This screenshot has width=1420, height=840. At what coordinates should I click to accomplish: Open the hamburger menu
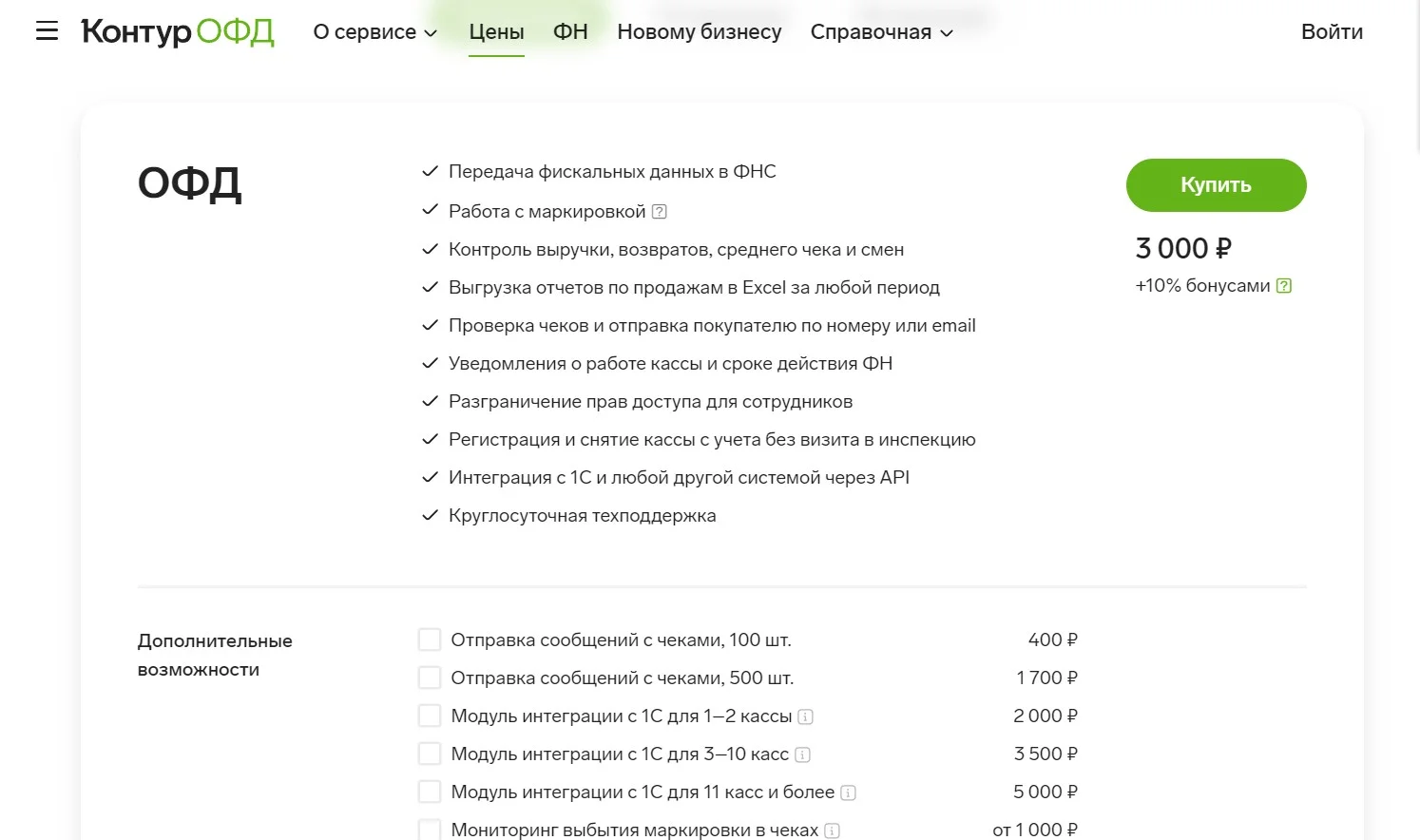[47, 31]
